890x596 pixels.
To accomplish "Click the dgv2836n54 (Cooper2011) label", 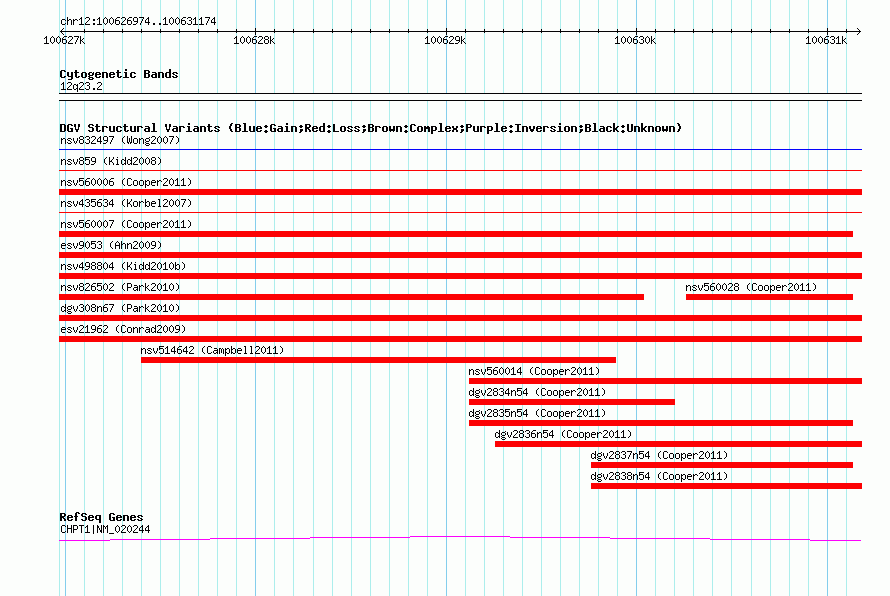I will (x=563, y=434).
